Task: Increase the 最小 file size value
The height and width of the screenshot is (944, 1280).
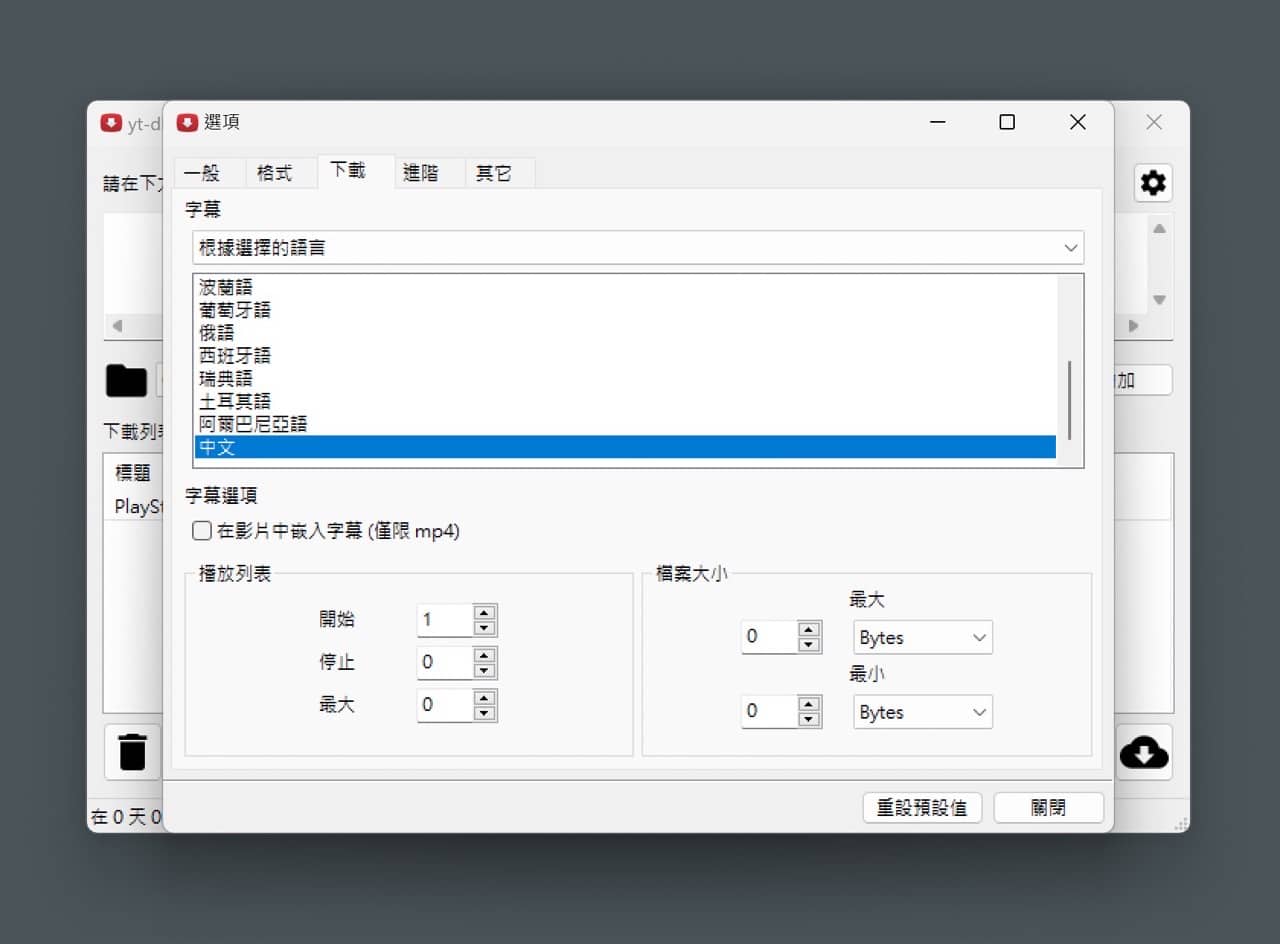Action: 810,705
